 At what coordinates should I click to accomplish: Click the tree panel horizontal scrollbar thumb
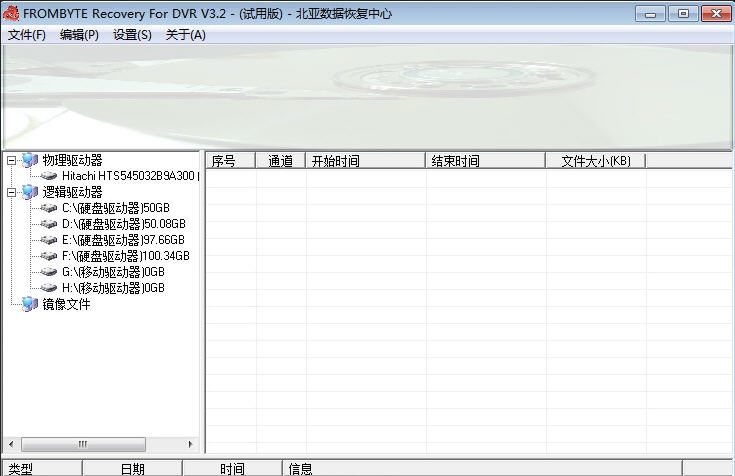click(83, 444)
